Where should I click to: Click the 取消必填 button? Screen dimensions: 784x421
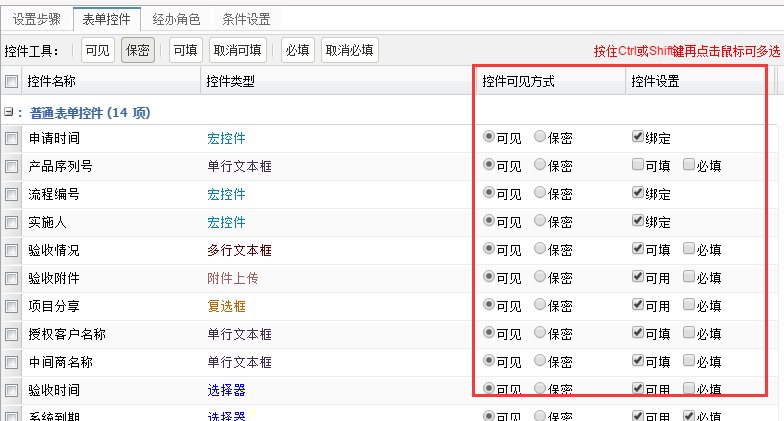pyautogui.click(x=349, y=50)
